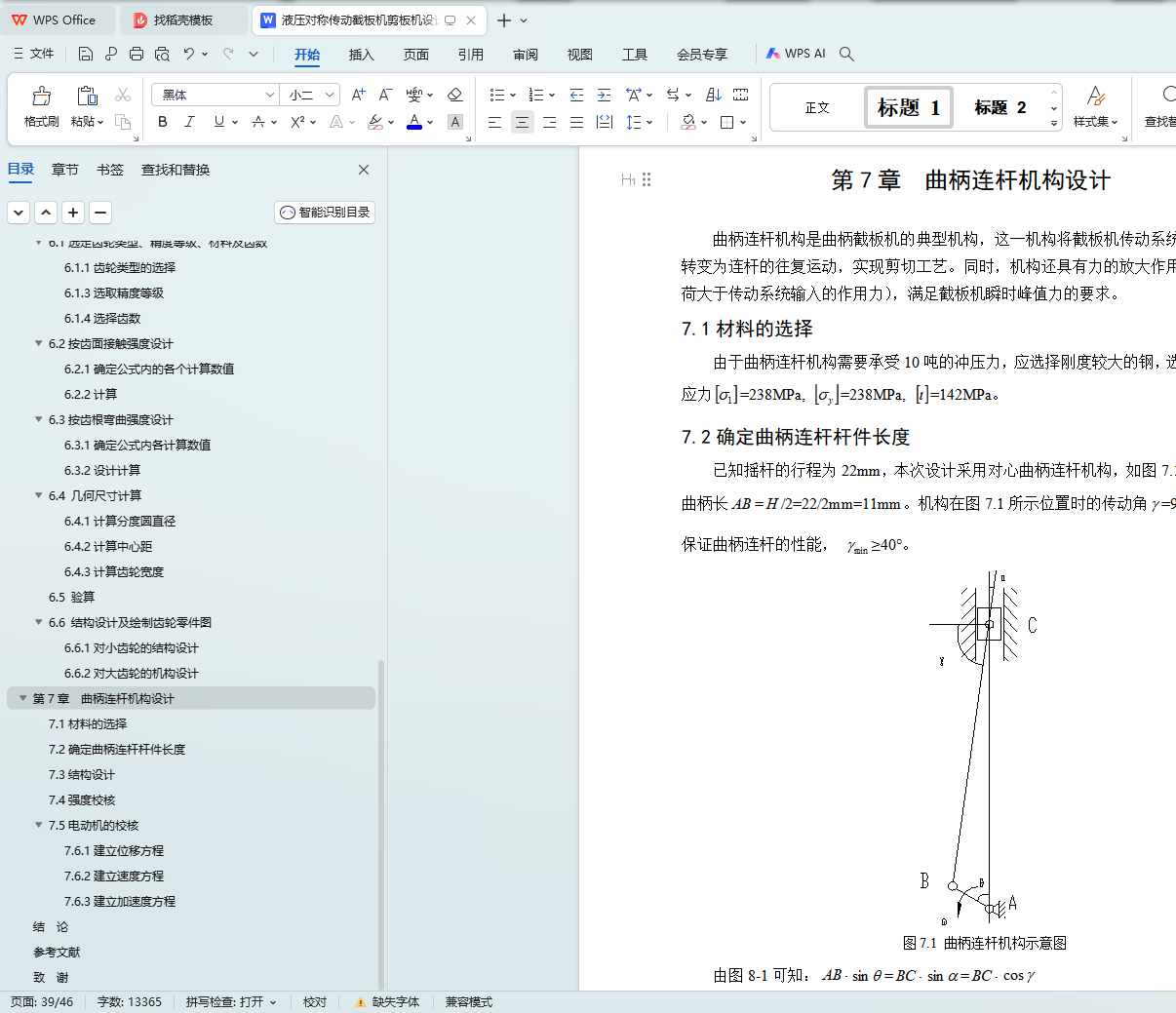
Task: Click the Borders icon
Action: point(726,122)
